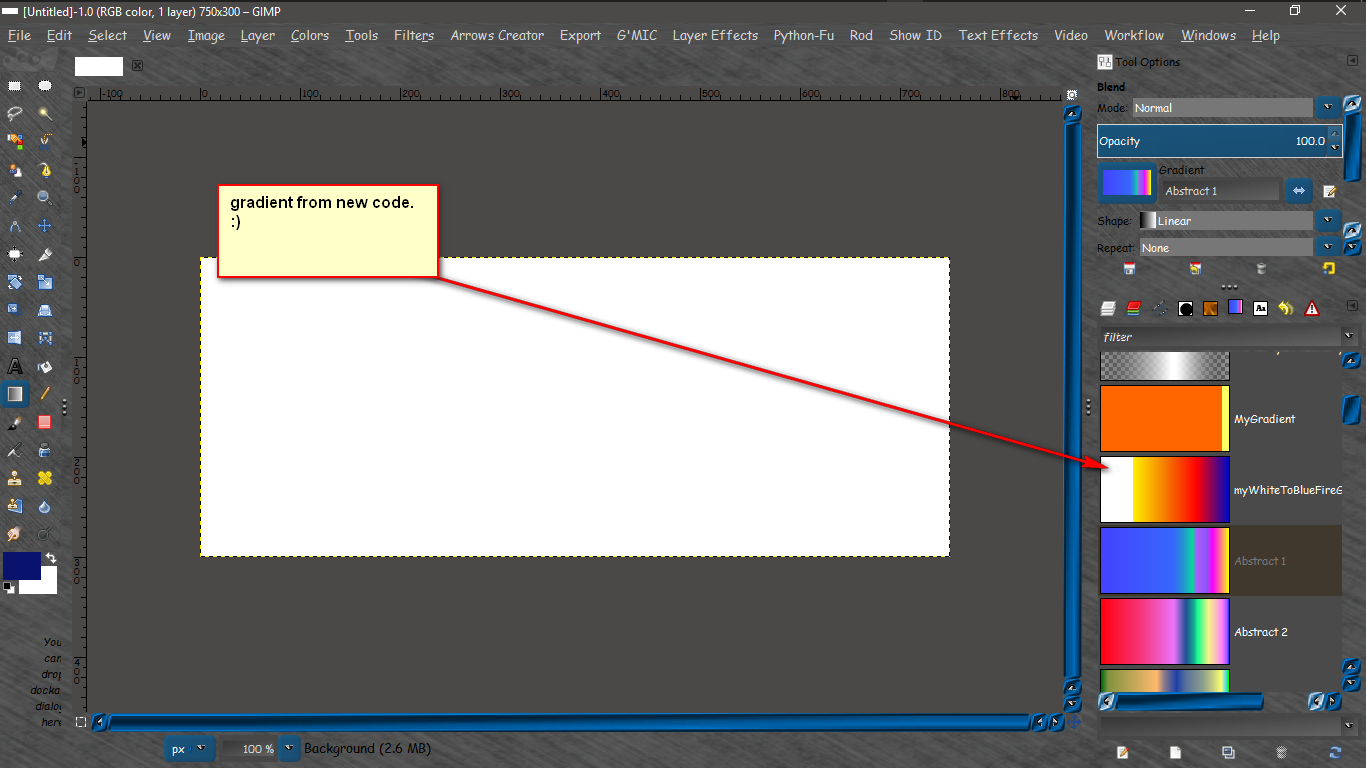Screen dimensions: 1366x768
Task: Select the Pencil tool
Action: [x=45, y=394]
